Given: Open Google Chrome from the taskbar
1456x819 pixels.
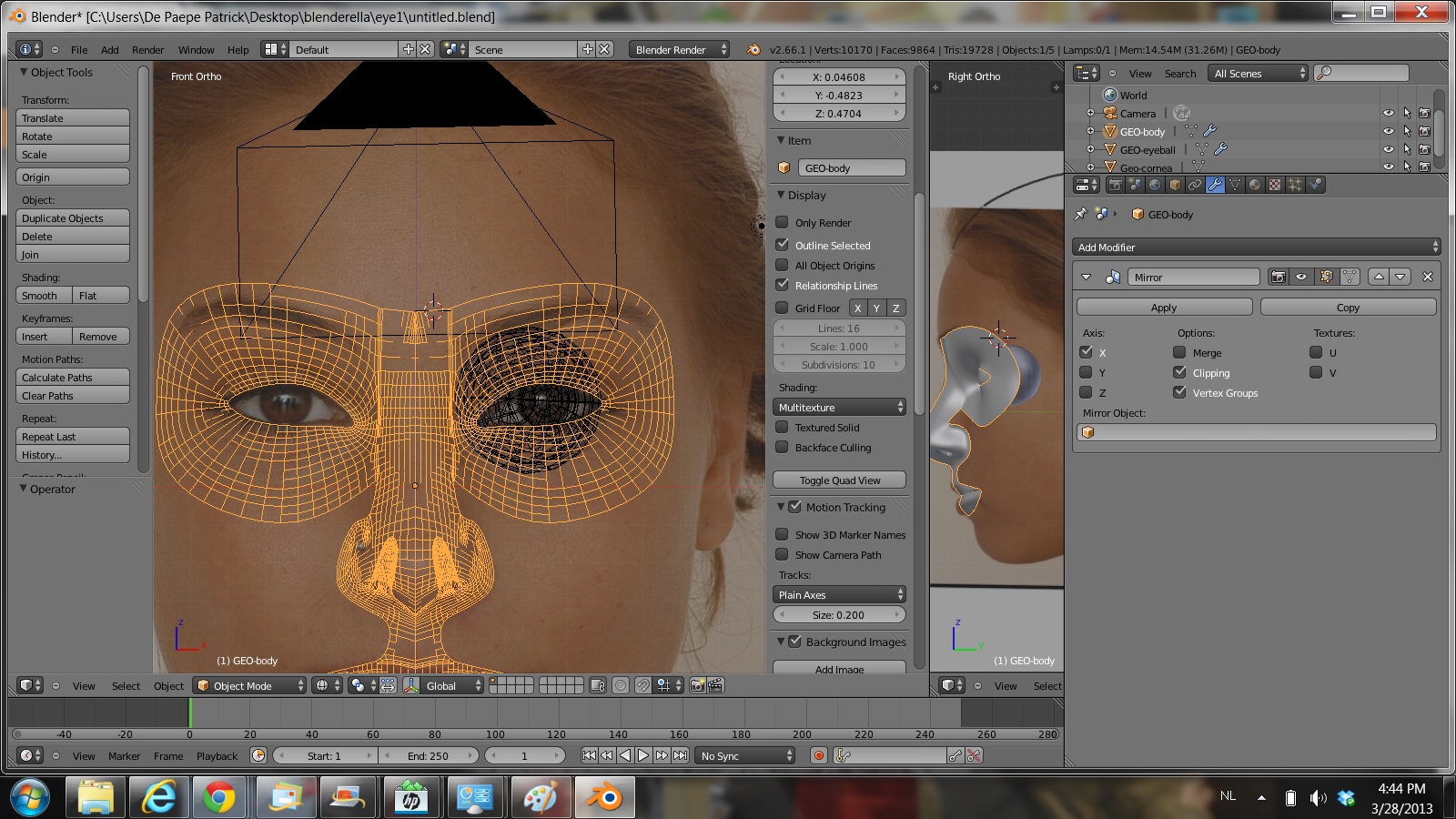Looking at the screenshot, I should (219, 798).
